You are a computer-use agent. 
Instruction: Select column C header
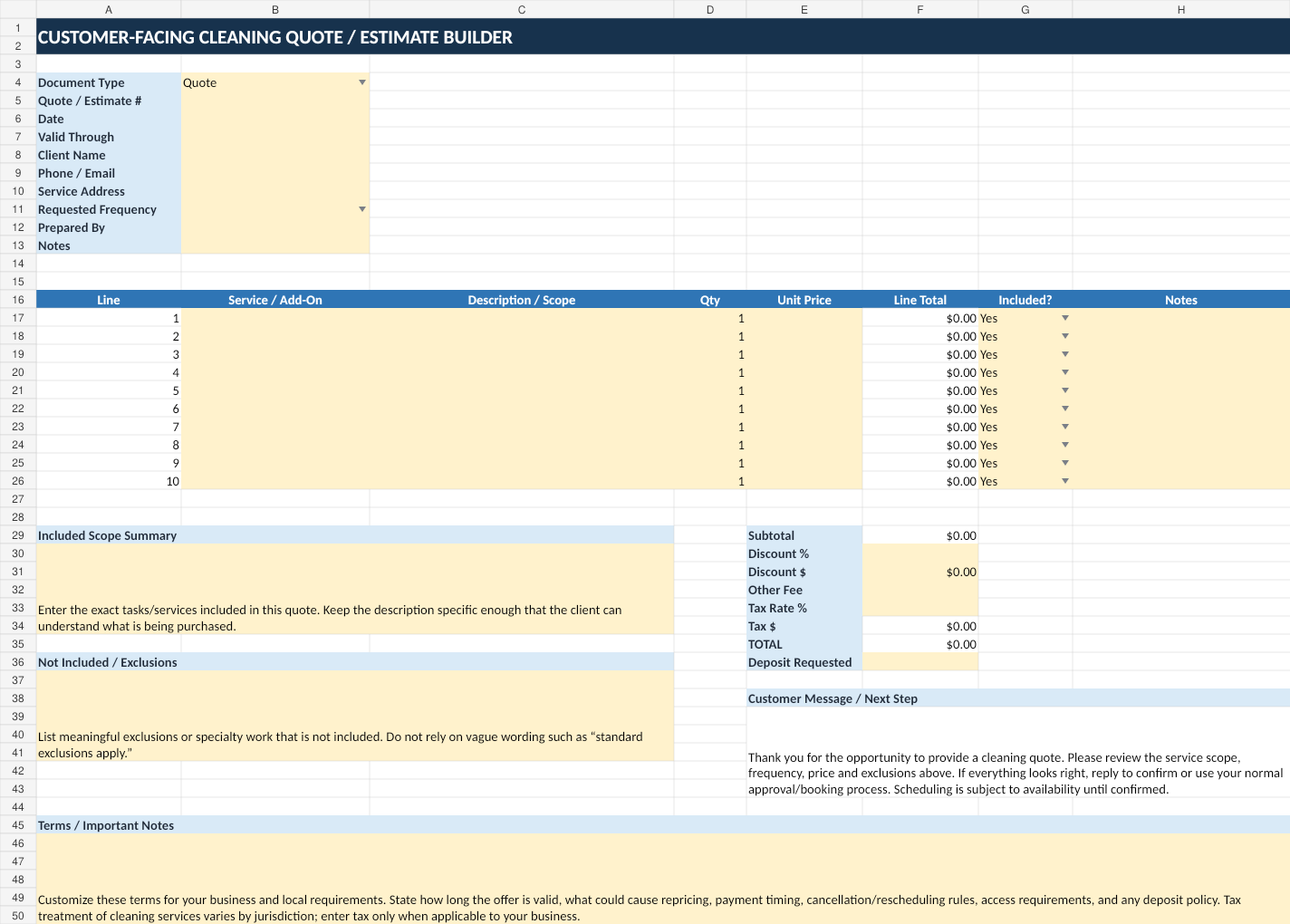click(x=522, y=9)
